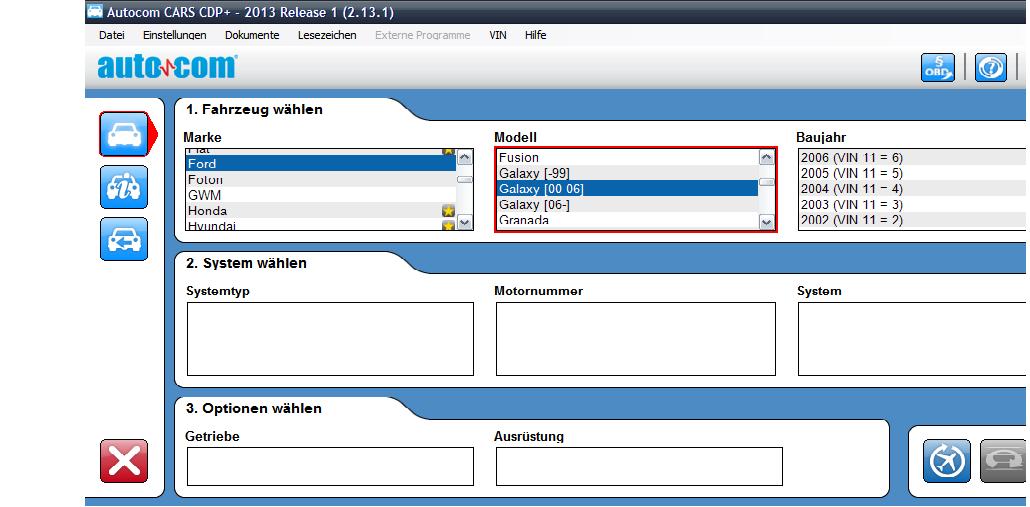Open the mechanics diagnostics sidebar icon

coord(124,187)
